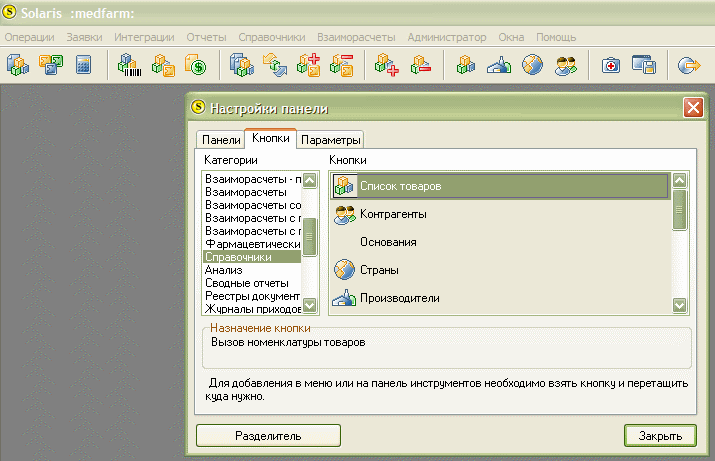Choose the Сводные отчеты category

click(252, 283)
